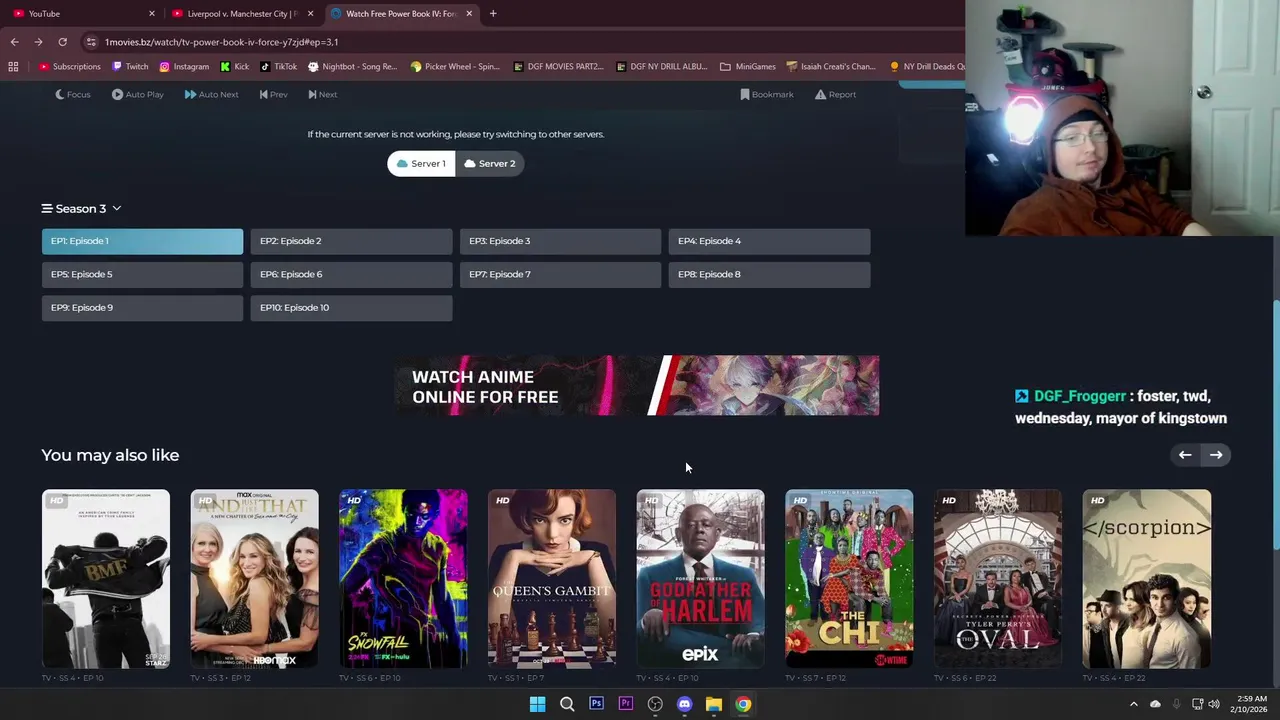
Task: Select EP7: Episode 7
Action: tap(560, 274)
